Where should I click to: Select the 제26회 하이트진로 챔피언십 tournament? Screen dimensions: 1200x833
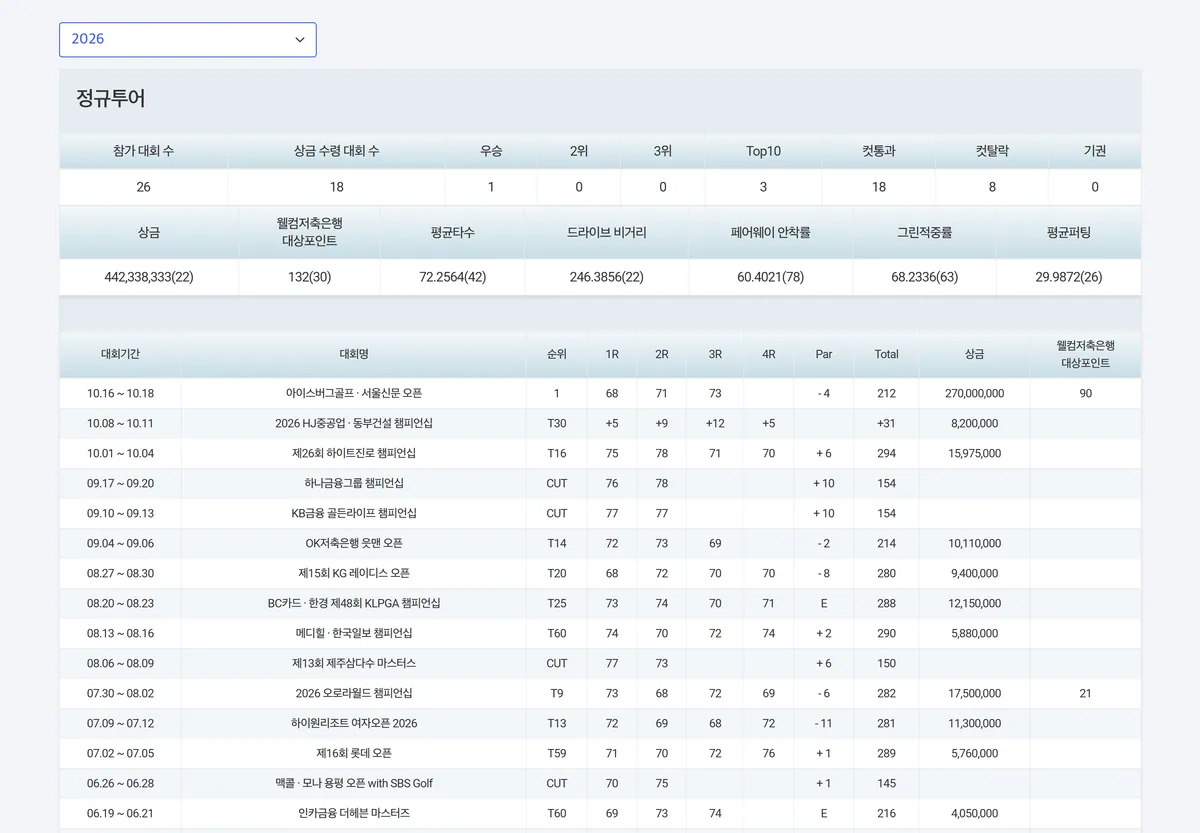click(354, 454)
